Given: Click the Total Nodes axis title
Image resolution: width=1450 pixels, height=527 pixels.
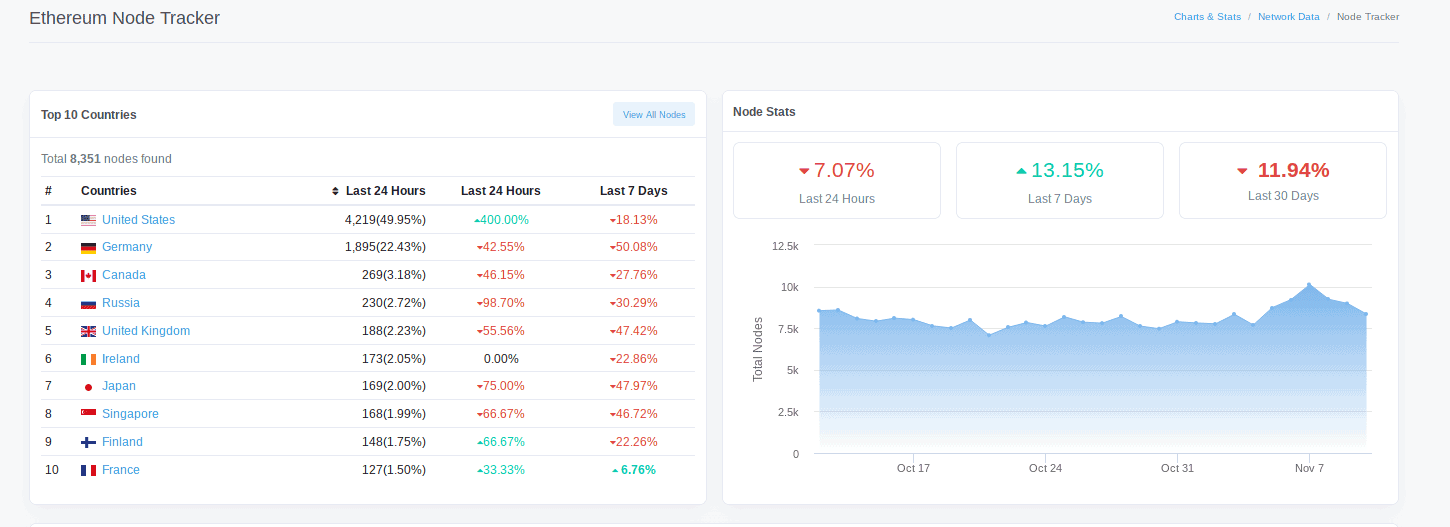Looking at the screenshot, I should [x=758, y=349].
